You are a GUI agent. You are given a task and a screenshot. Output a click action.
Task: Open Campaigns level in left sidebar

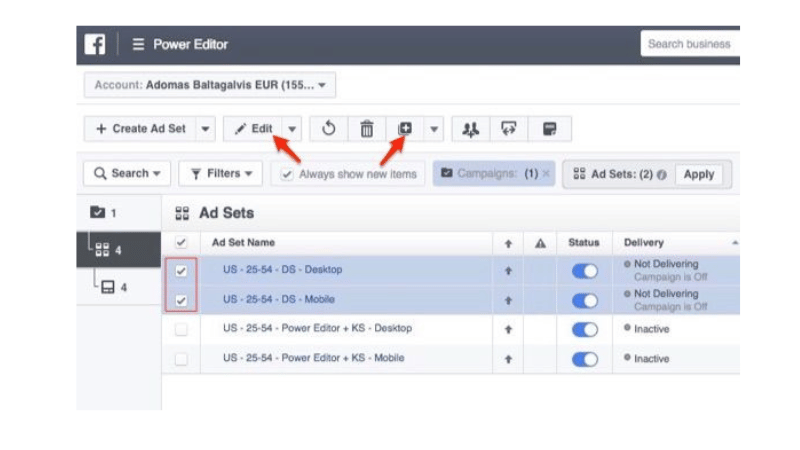[x=104, y=213]
